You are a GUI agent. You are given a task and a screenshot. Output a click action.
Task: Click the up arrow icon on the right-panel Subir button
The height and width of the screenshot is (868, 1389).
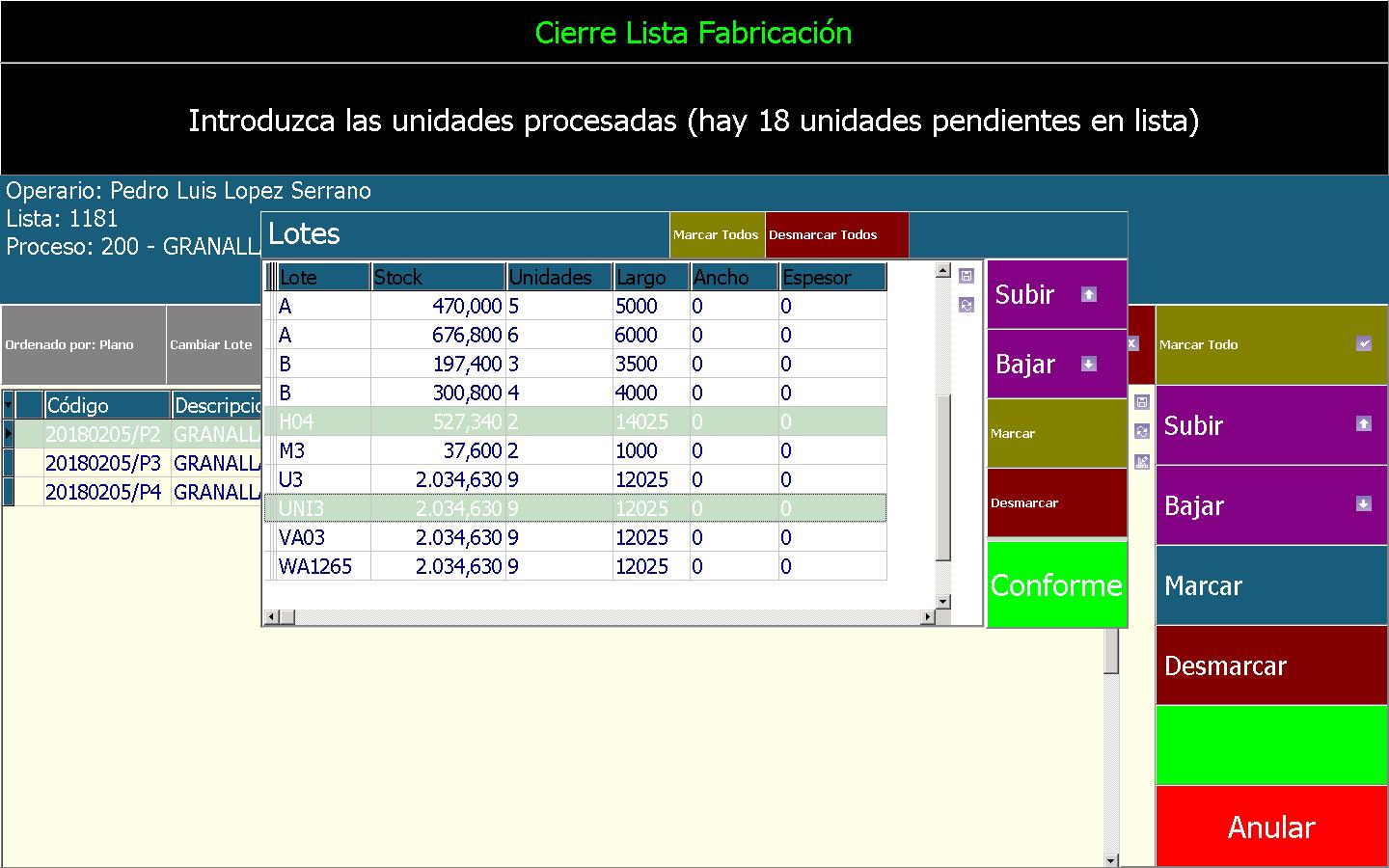tap(1363, 423)
